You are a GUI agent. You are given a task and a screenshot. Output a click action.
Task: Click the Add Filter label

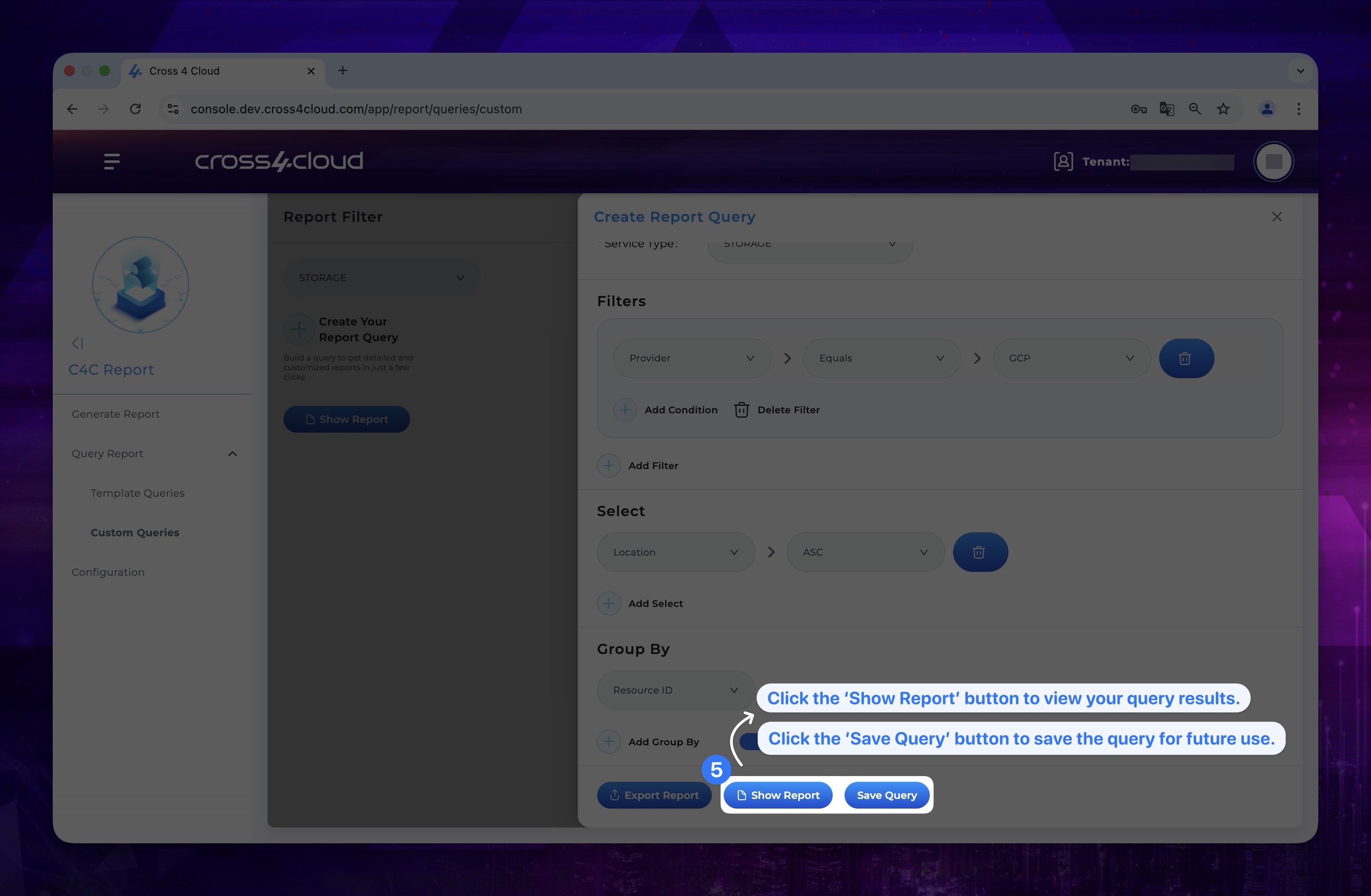click(x=653, y=465)
